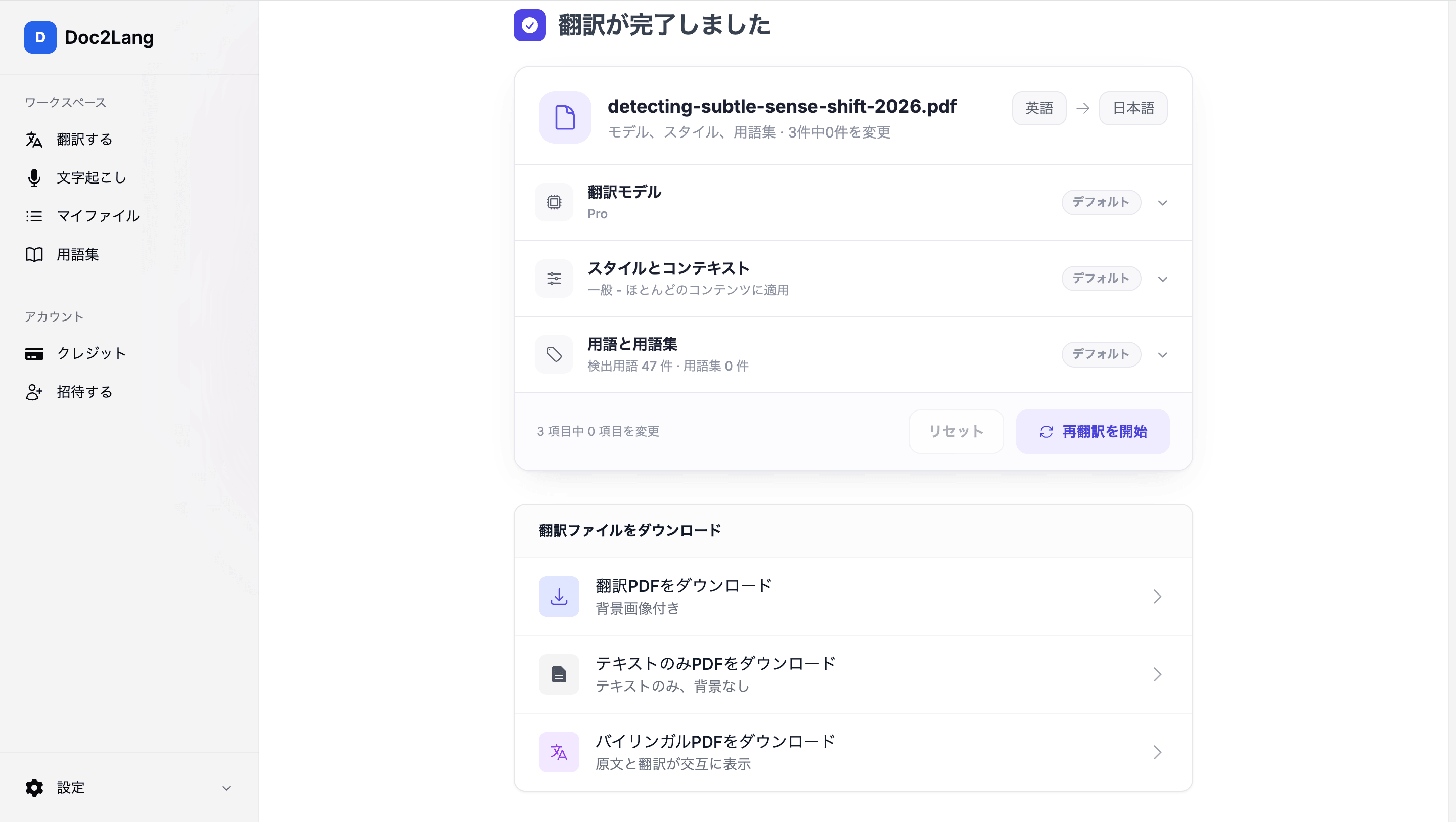Click the テキストのみ、背景なし description text
Screen dimensions: 1456x822
(x=672, y=687)
